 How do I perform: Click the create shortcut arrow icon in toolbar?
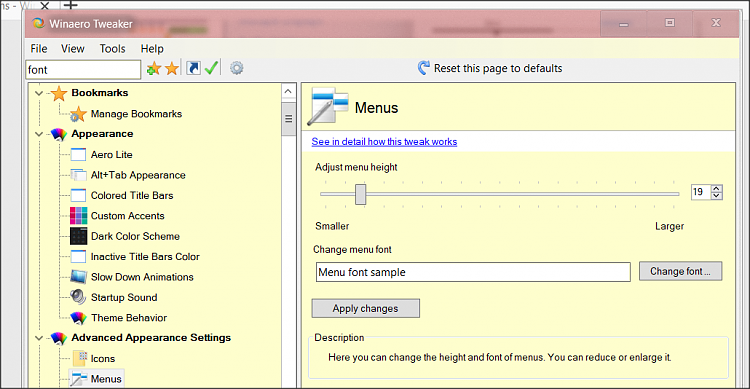click(193, 68)
